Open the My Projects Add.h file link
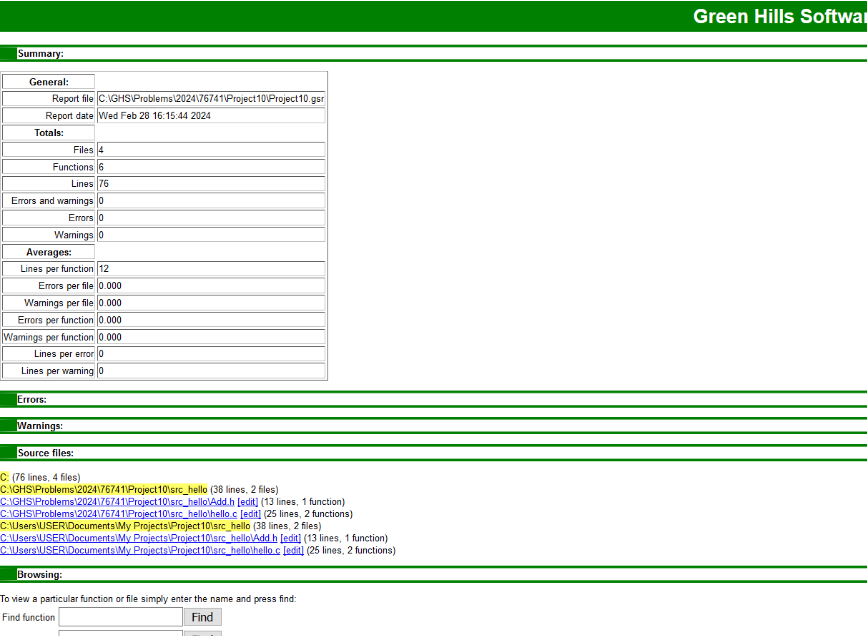The width and height of the screenshot is (867, 636). click(139, 538)
